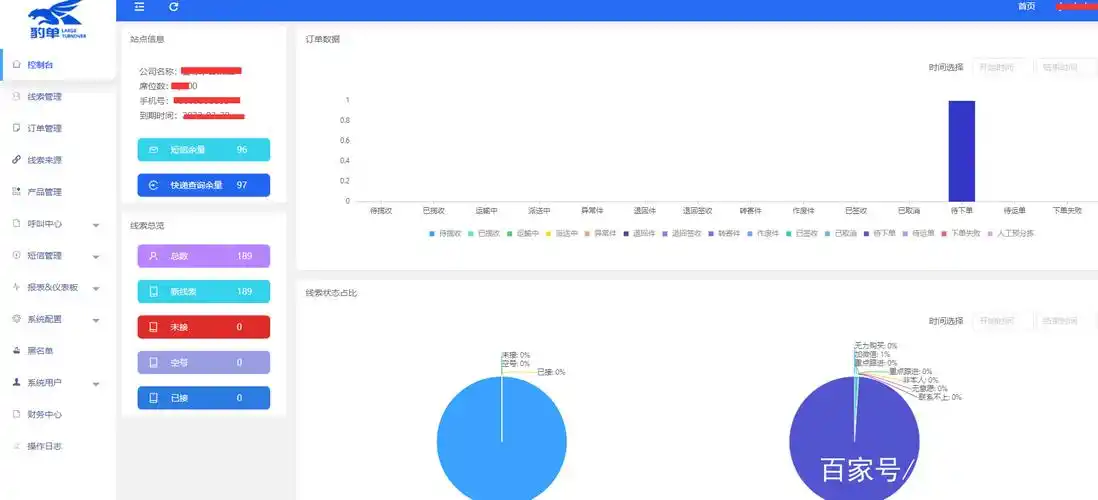1098x500 pixels.
Task: Click the "已签收" x-axis label
Action: 856,210
